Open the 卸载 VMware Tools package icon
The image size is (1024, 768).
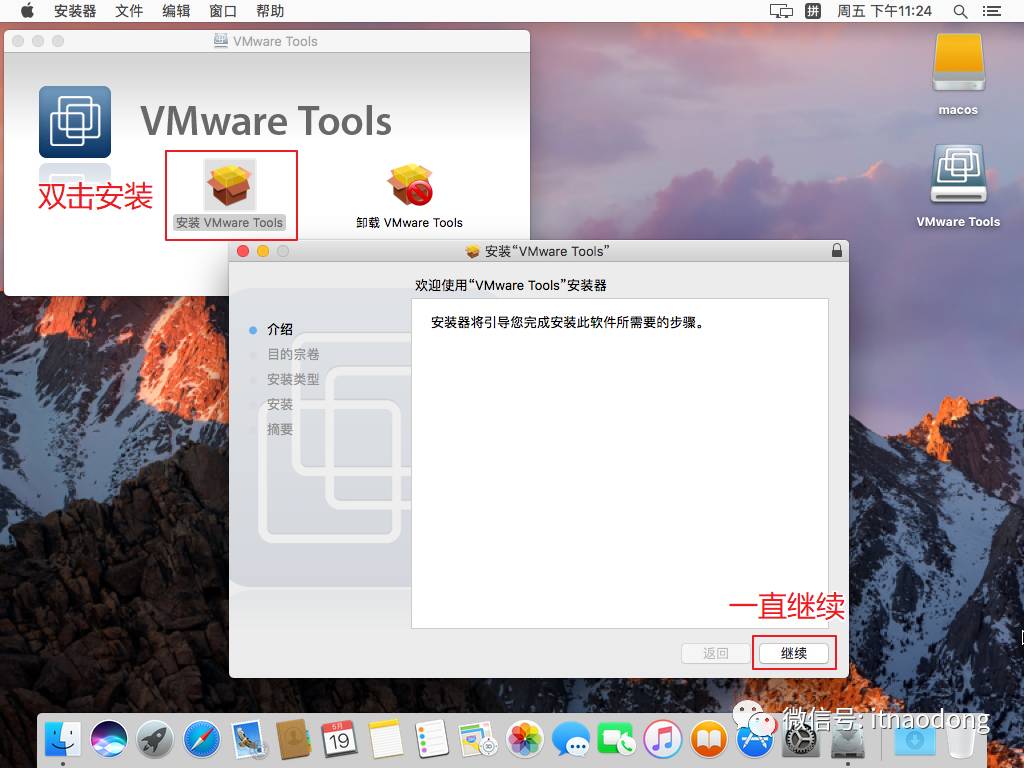click(409, 185)
